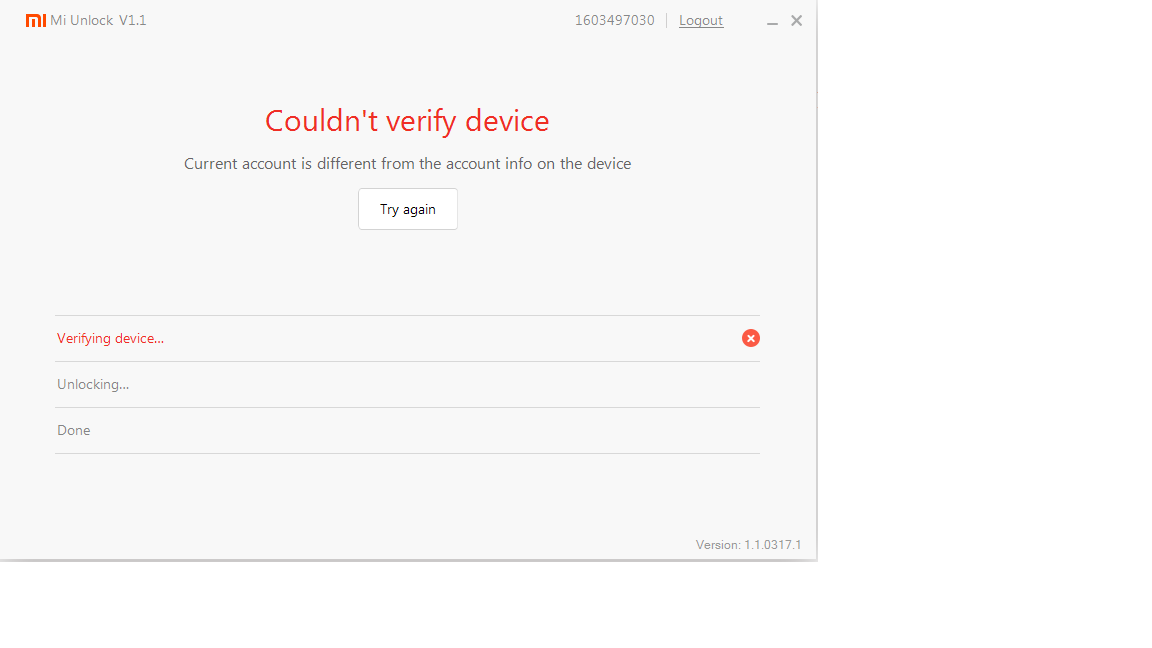The height and width of the screenshot is (648, 1152).
Task: Click the account mismatch error message
Action: point(407,164)
